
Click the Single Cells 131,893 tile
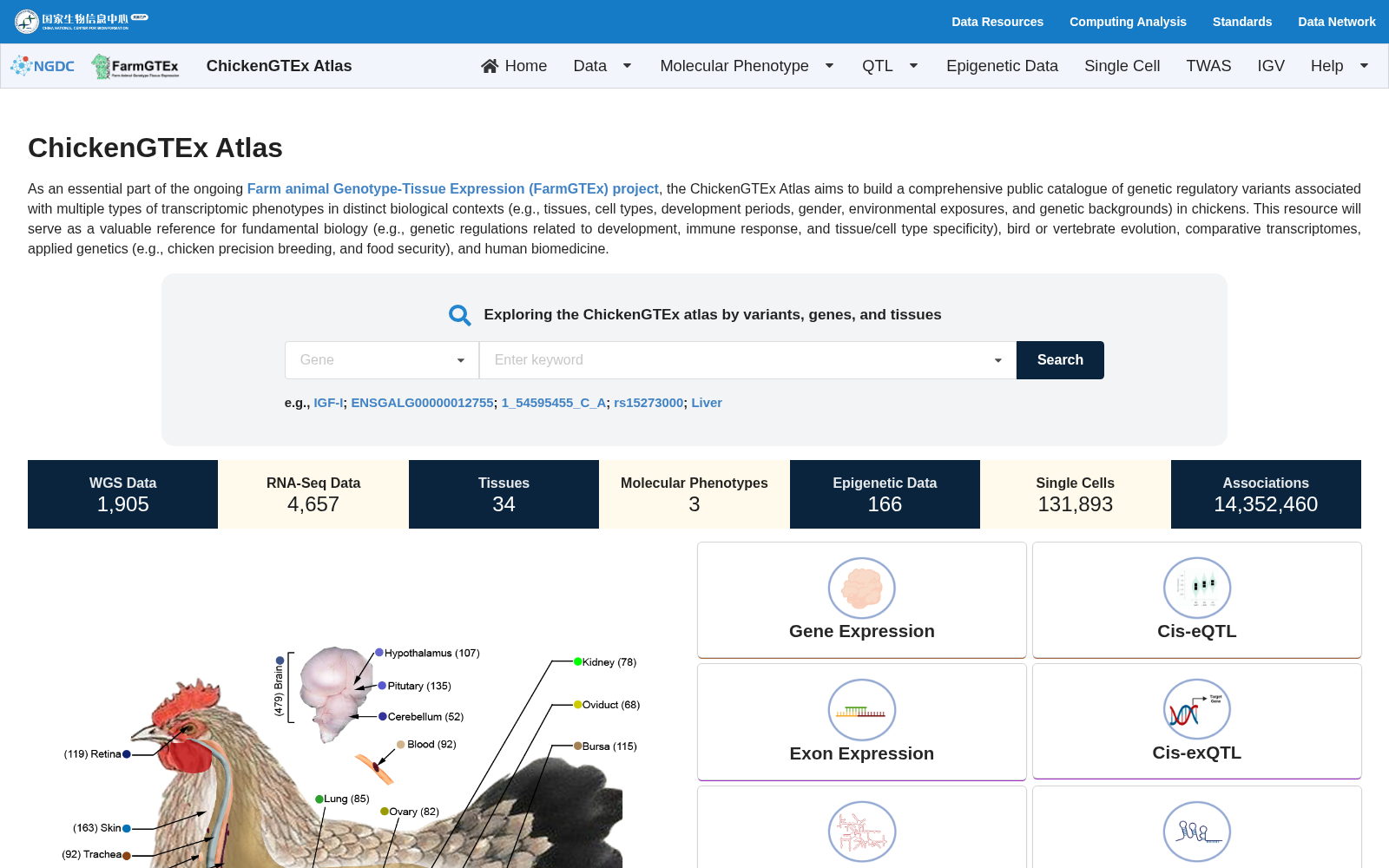1076,494
